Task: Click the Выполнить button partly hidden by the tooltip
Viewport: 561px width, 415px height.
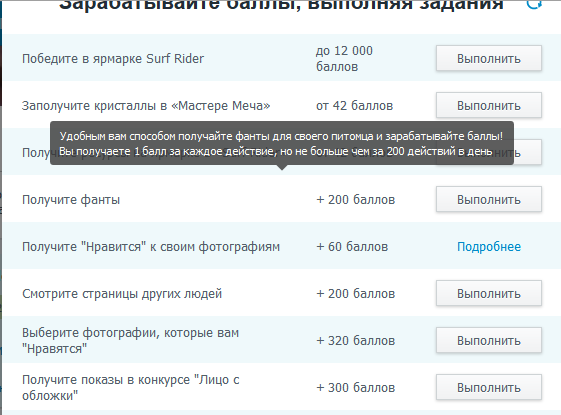Action: (528, 153)
